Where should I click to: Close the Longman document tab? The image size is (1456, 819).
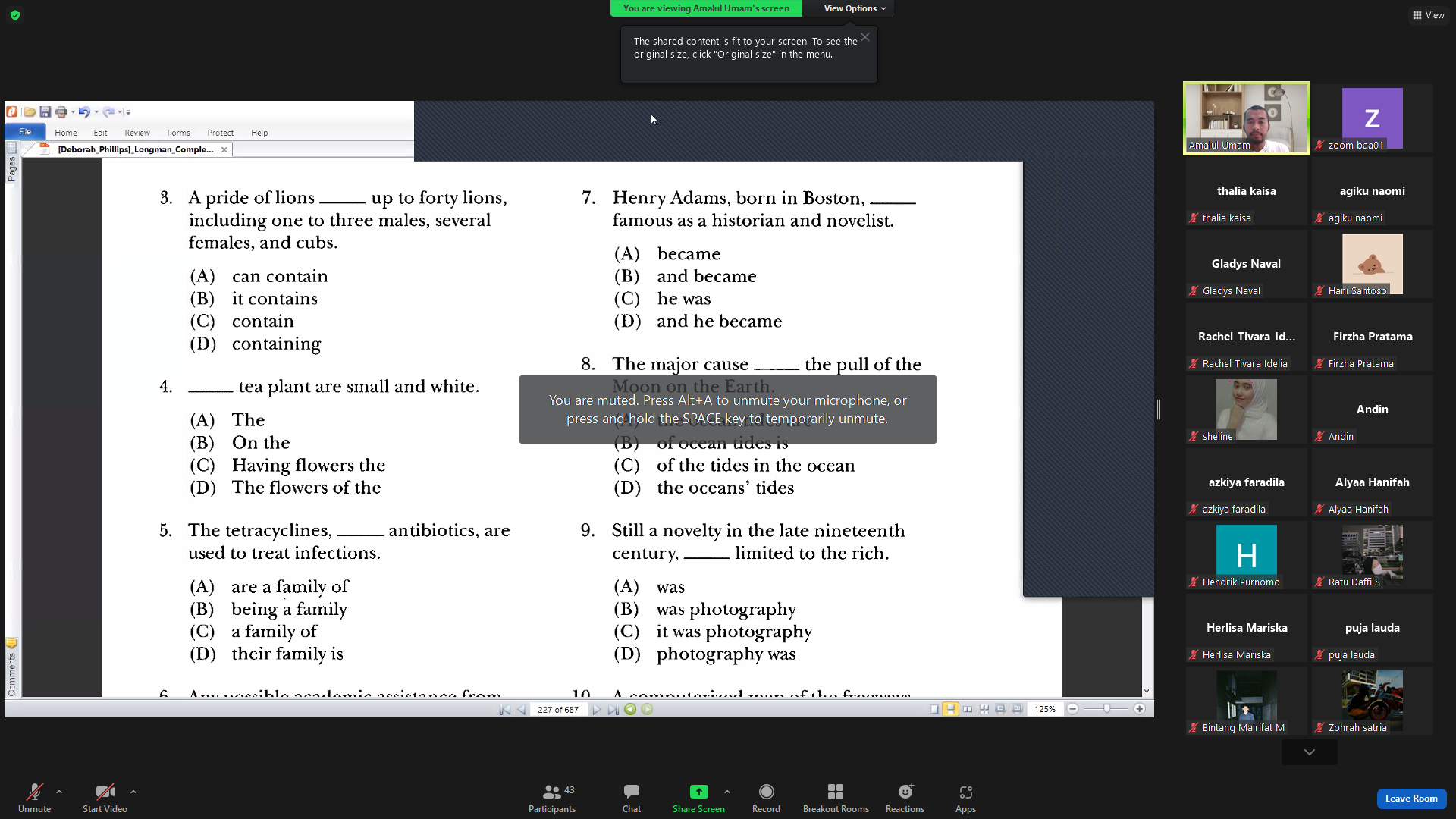[224, 149]
